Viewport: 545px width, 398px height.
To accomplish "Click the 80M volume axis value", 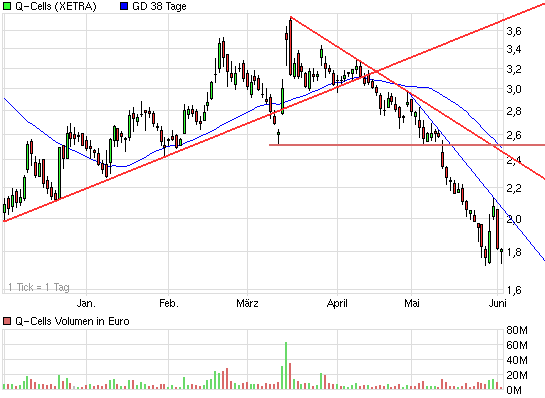I will (x=517, y=330).
